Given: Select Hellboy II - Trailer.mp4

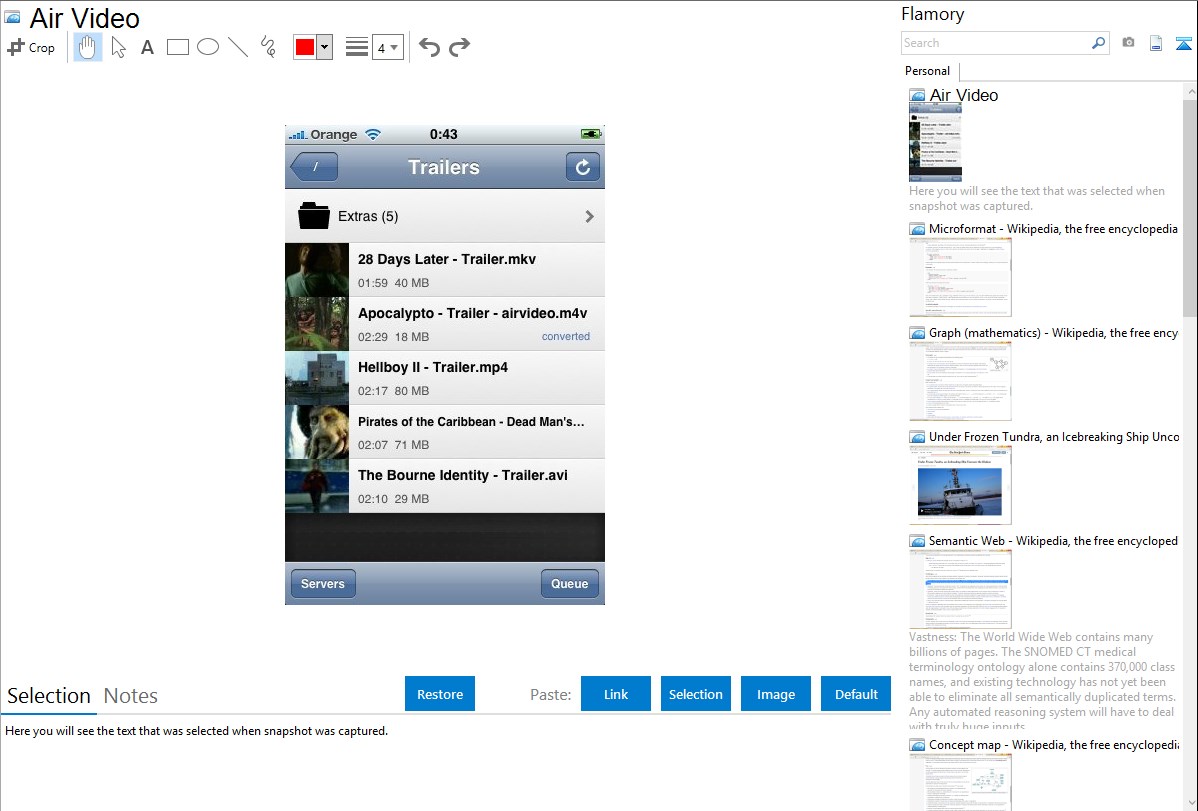Looking at the screenshot, I should click(x=445, y=378).
